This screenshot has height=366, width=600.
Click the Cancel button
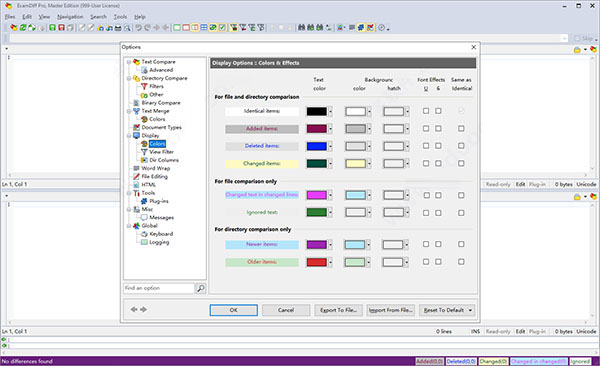click(286, 310)
